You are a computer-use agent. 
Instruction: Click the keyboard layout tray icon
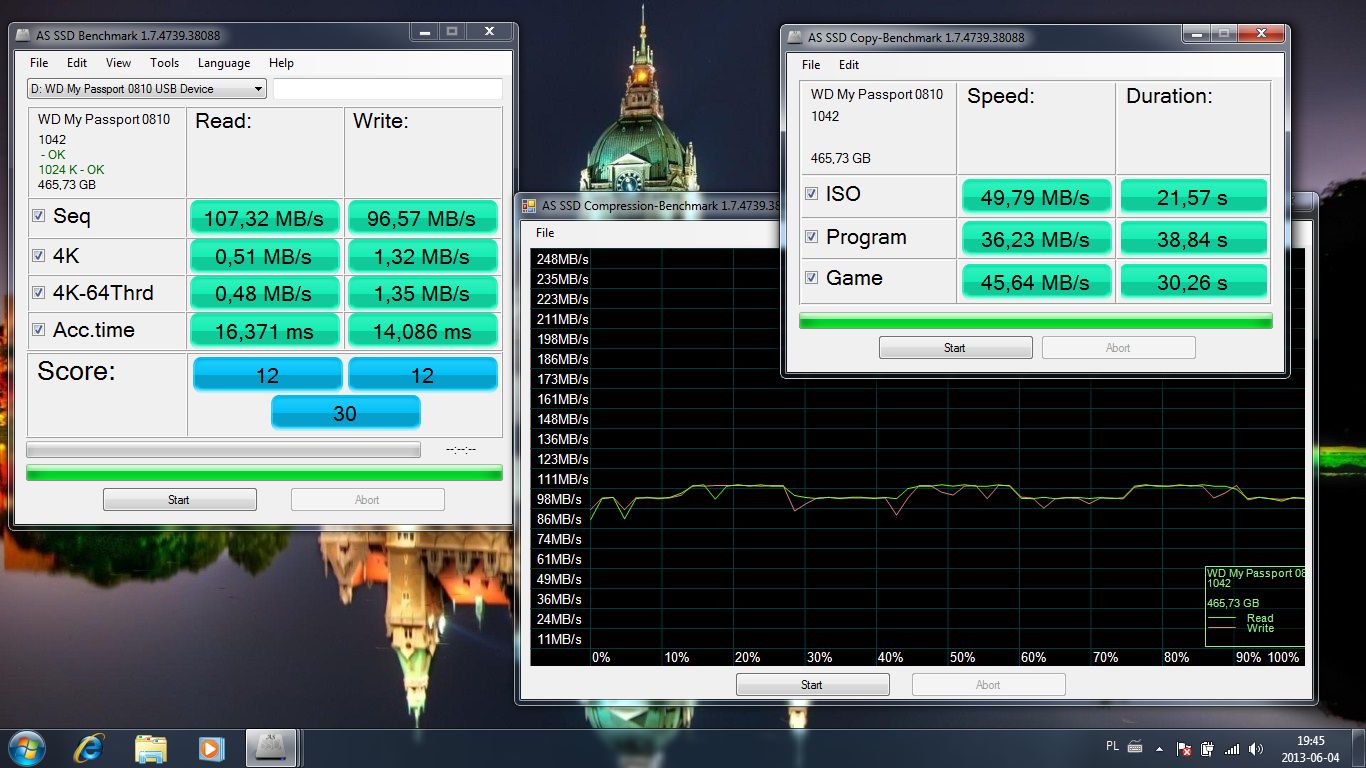pyautogui.click(x=1135, y=747)
